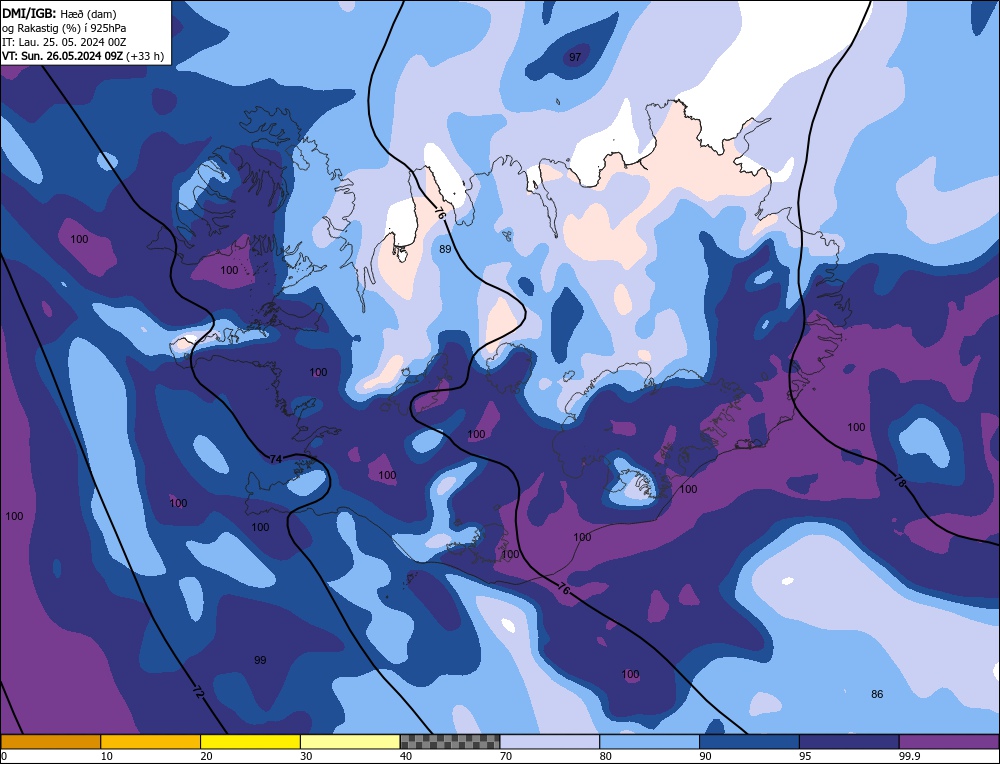Click the '95' tick label on the legend
The height and width of the screenshot is (764, 1000).
[x=805, y=756]
